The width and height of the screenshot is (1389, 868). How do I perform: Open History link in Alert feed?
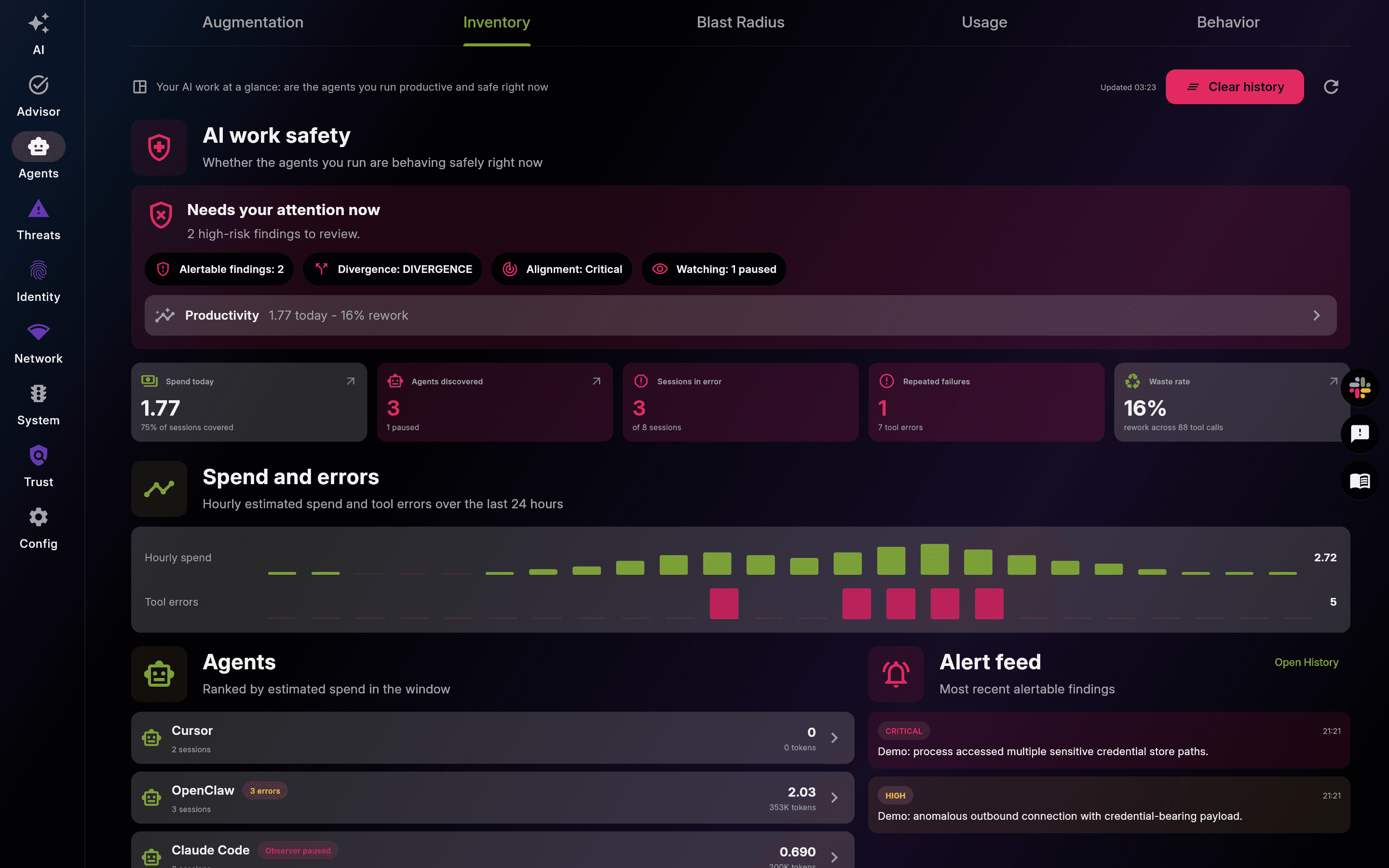tap(1307, 662)
